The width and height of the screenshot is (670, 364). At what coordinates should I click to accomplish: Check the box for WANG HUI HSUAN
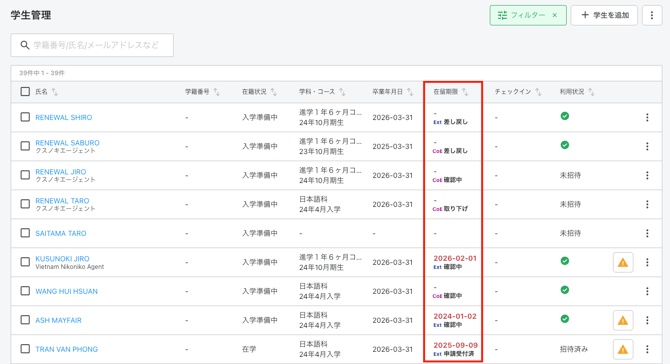pos(25,291)
